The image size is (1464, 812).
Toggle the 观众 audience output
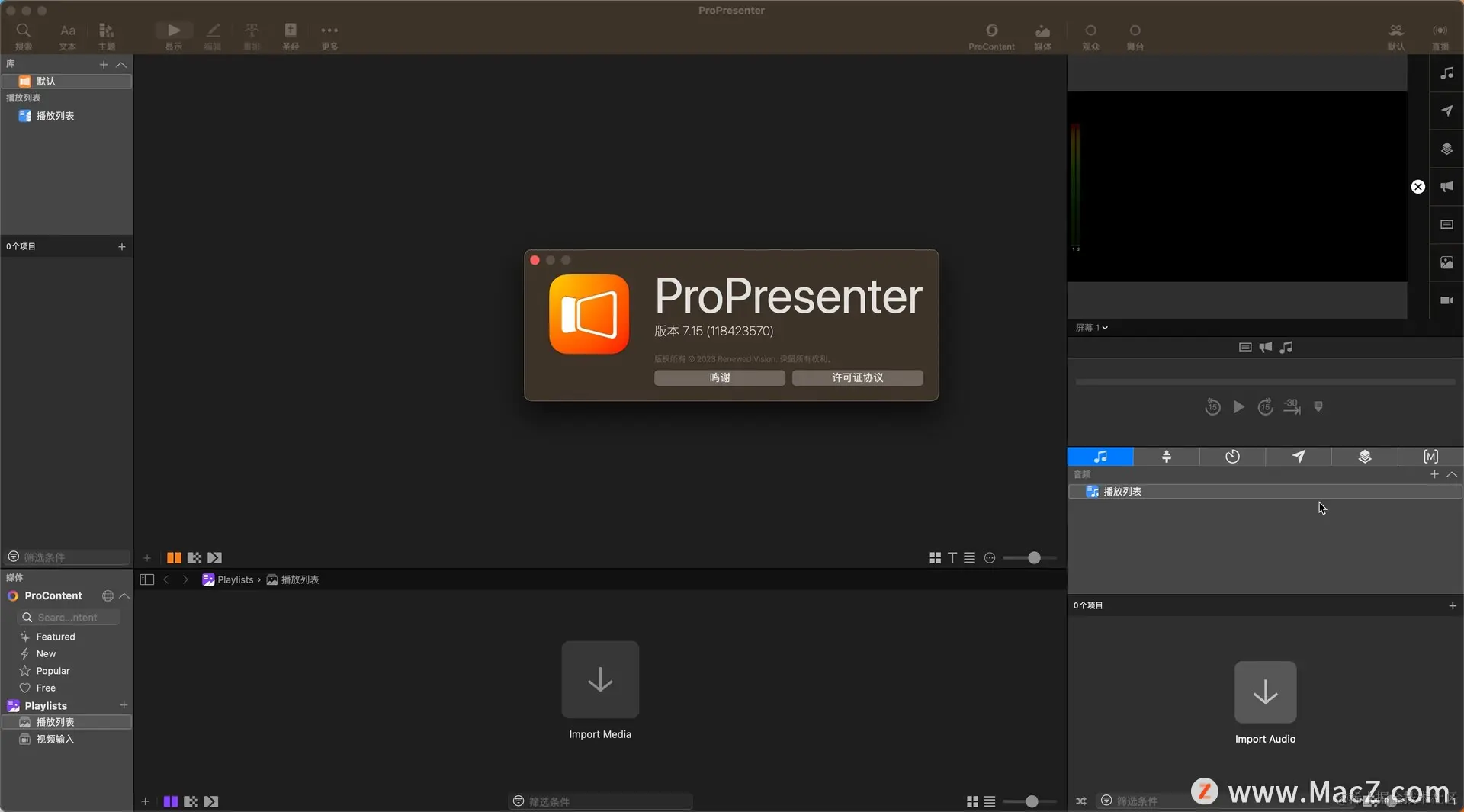[1091, 35]
